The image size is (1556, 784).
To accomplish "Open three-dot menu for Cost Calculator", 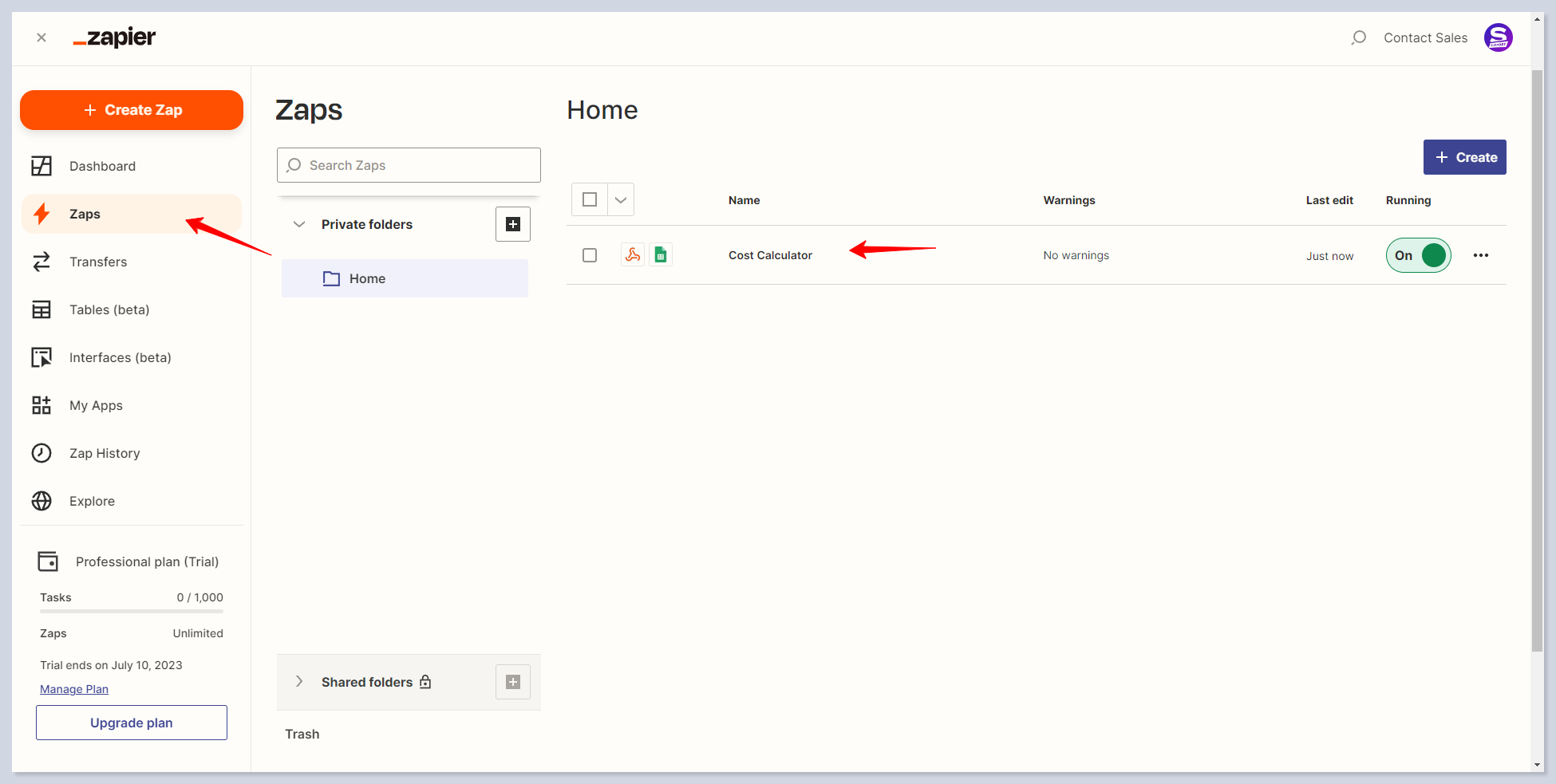I will (x=1480, y=255).
